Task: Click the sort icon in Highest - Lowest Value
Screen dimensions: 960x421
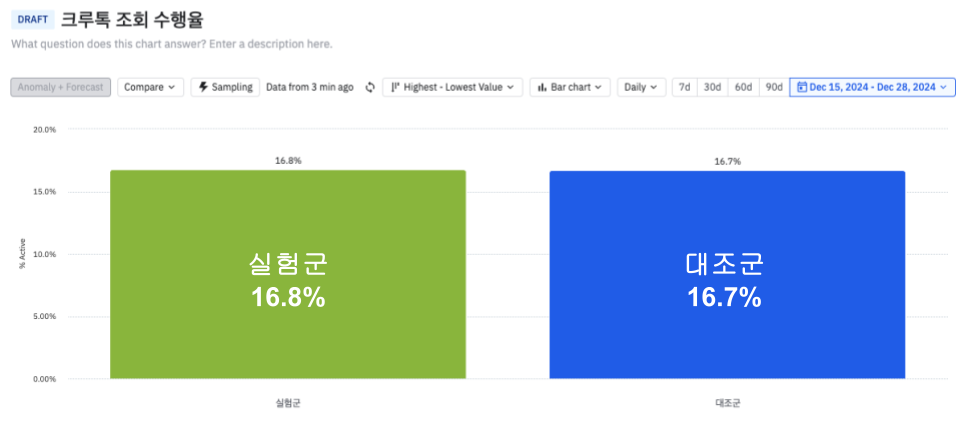Action: [x=394, y=87]
